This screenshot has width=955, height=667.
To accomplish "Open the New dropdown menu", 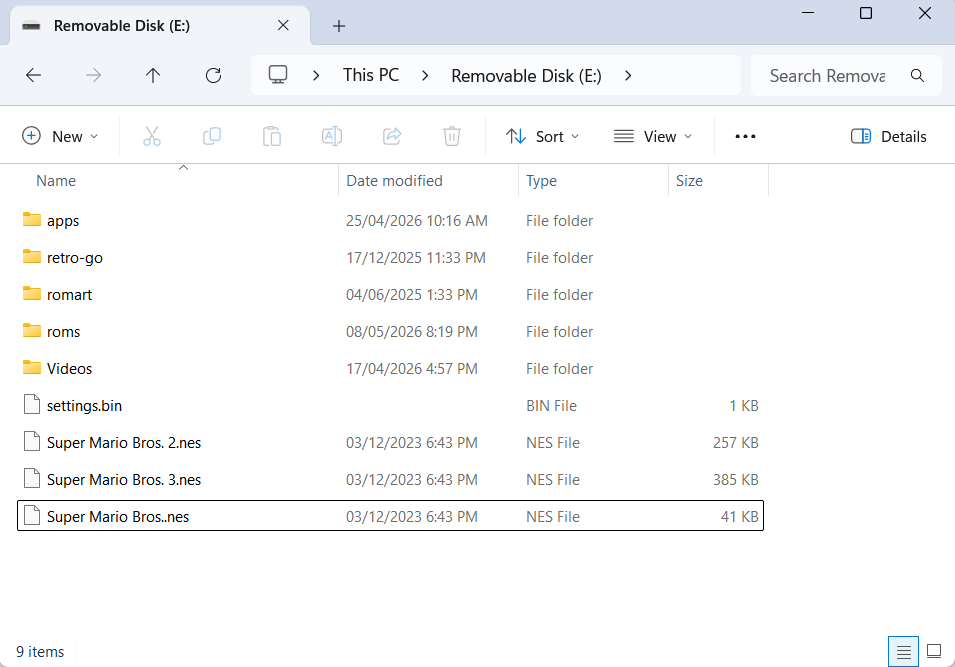I will pos(60,136).
